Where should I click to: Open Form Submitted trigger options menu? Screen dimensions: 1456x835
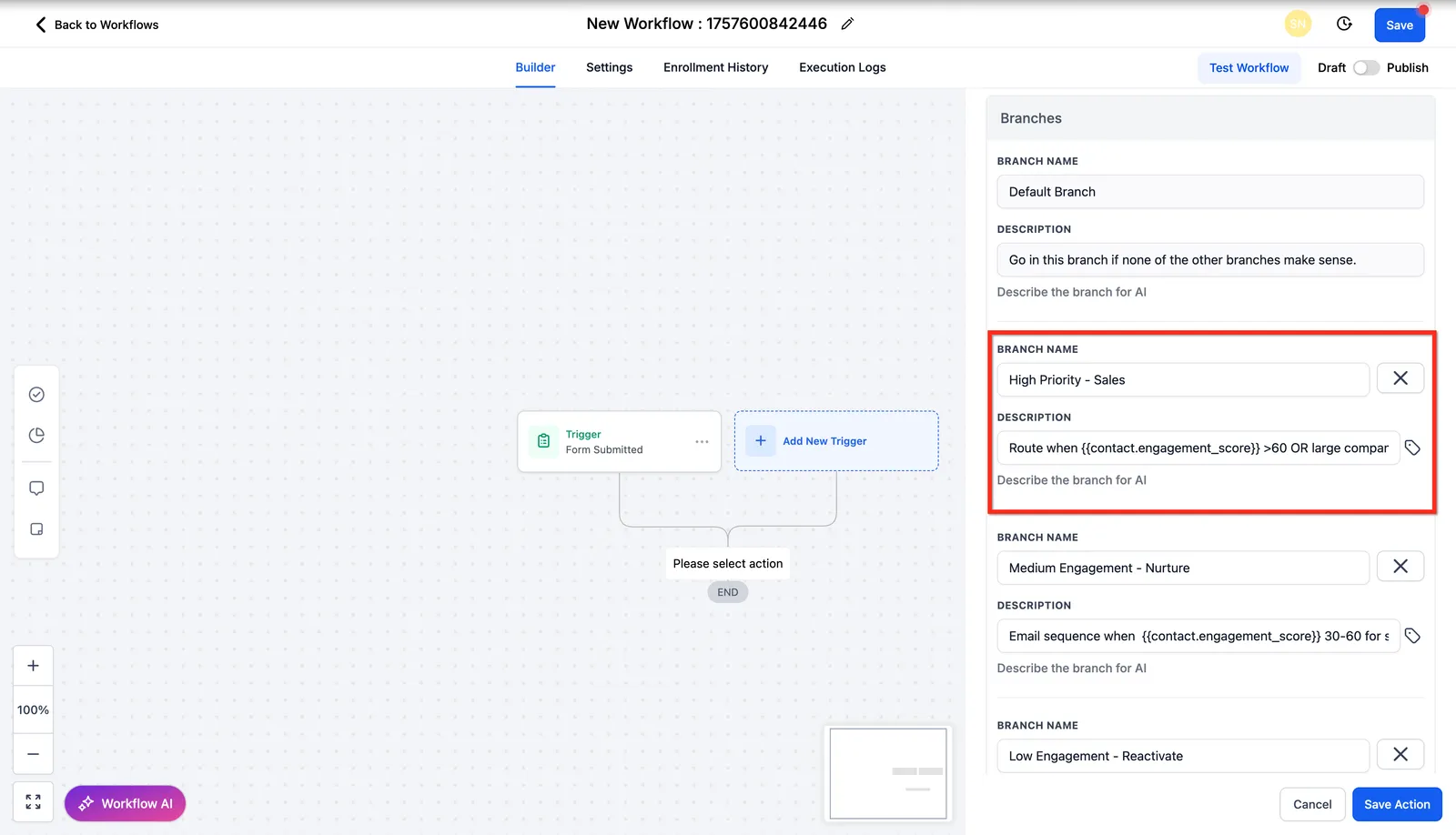(x=702, y=441)
